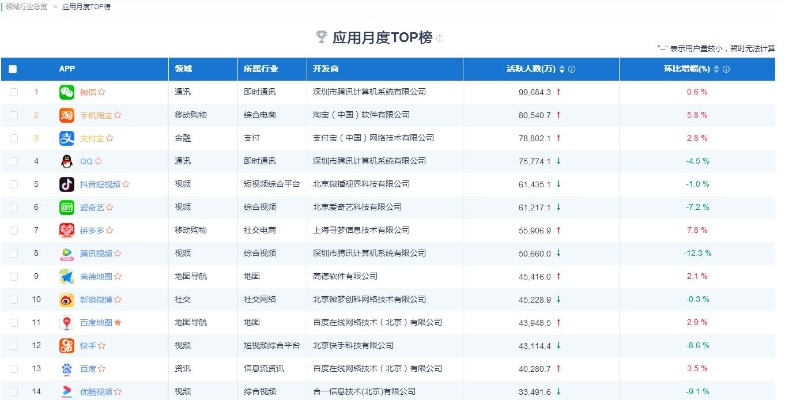Check the box for row 7 拼多多
The image size is (785, 400).
14,230
